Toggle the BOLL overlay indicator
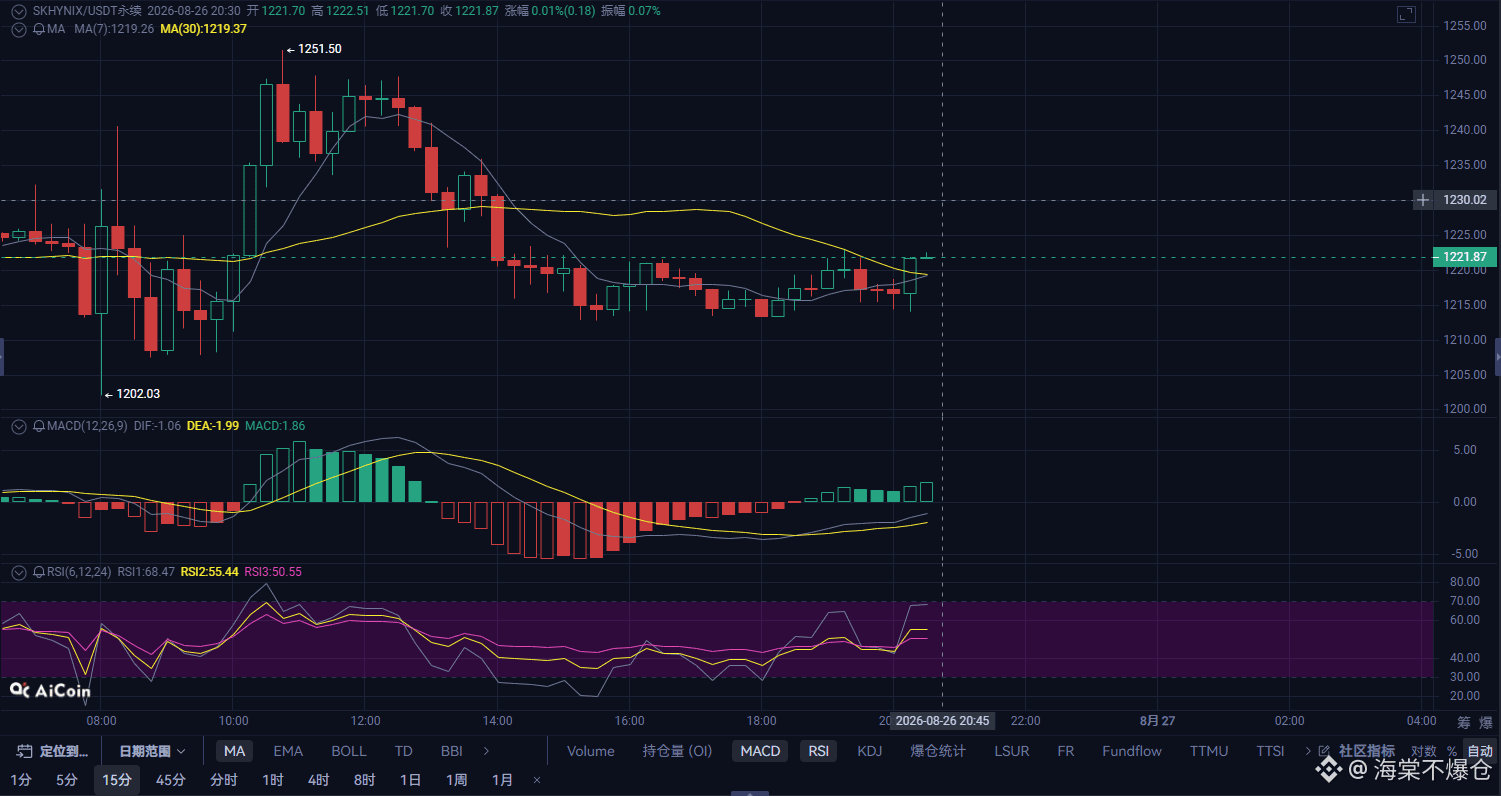 [349, 751]
